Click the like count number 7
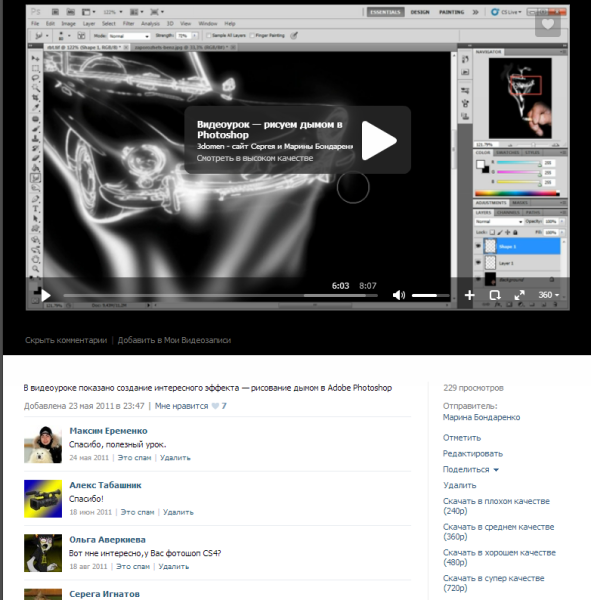591x600 pixels. [224, 406]
